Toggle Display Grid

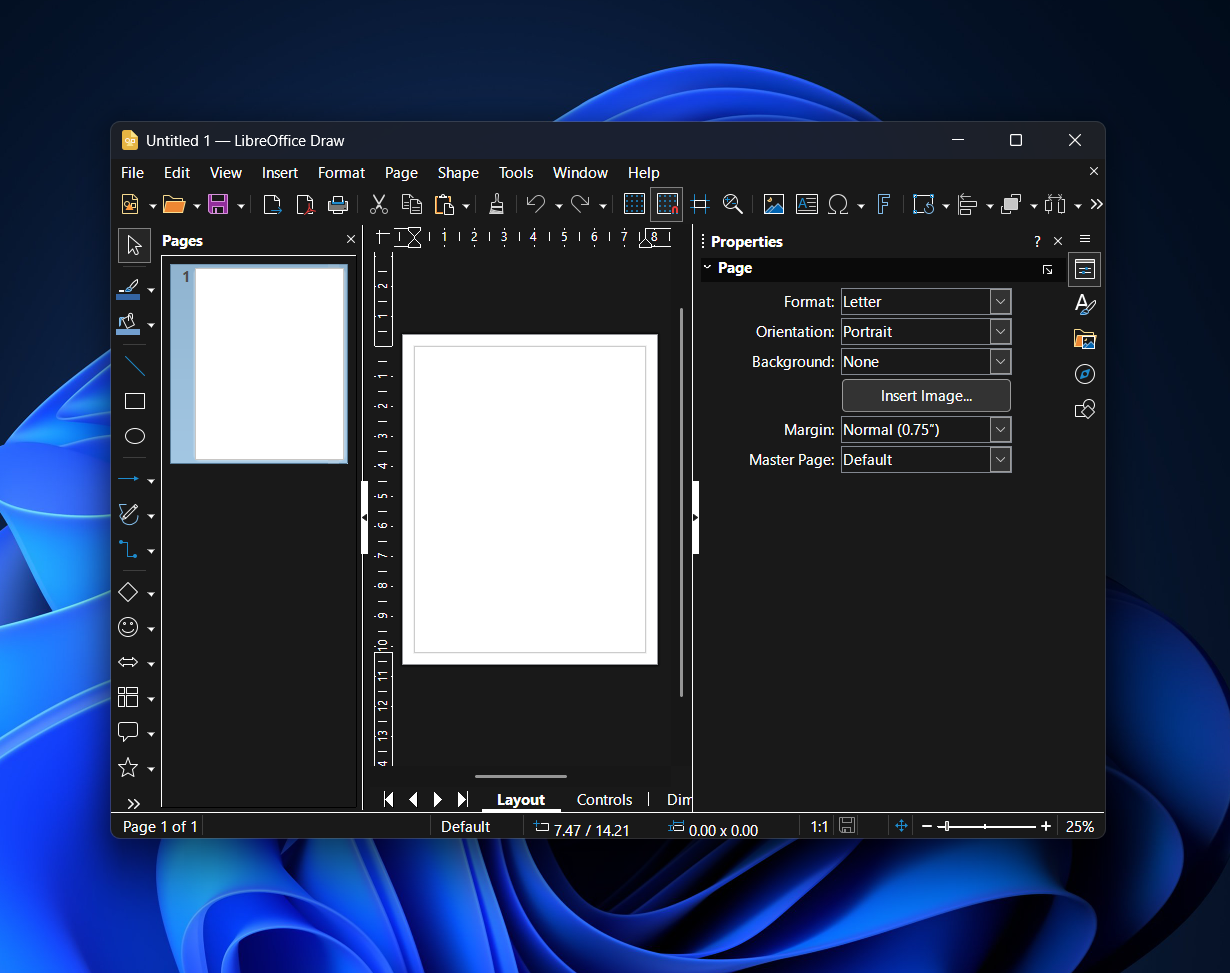point(634,205)
